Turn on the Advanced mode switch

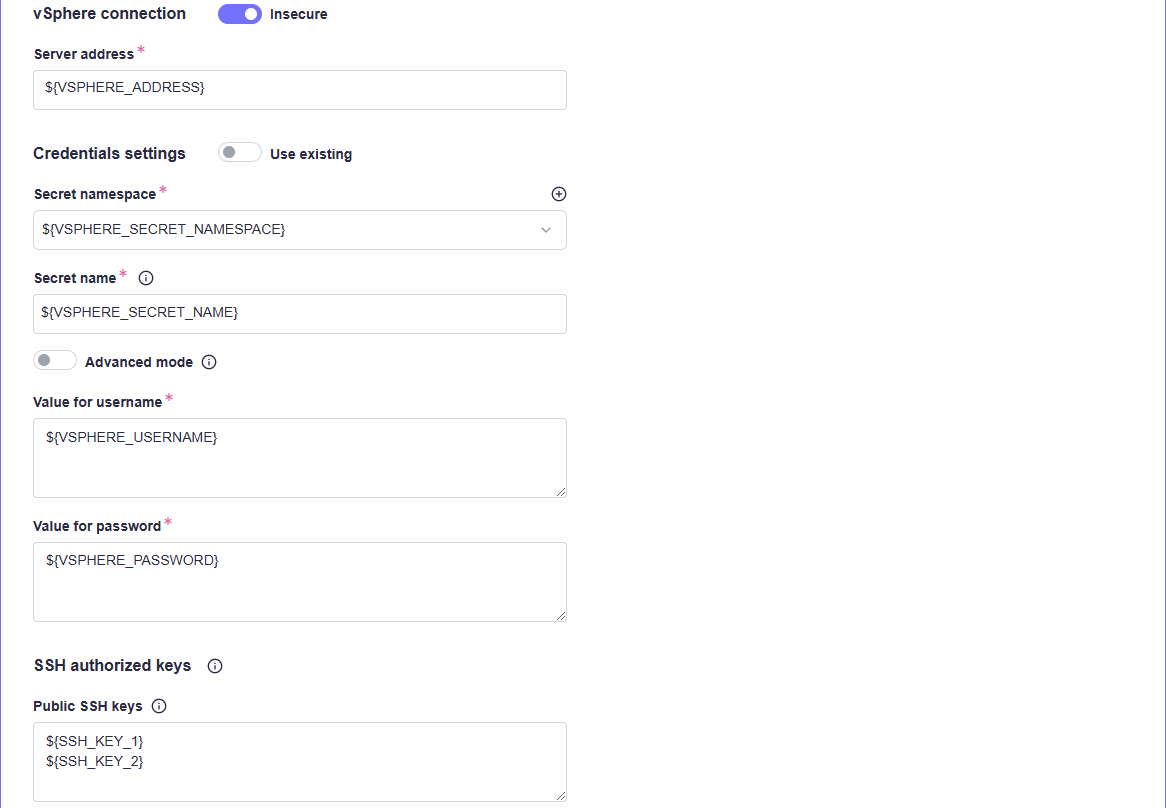(55, 361)
